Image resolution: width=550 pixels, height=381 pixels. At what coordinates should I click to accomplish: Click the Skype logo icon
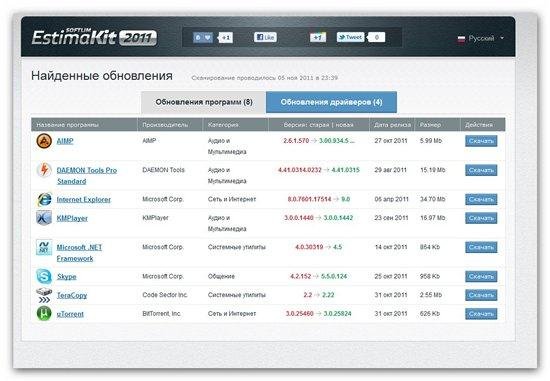[44, 276]
